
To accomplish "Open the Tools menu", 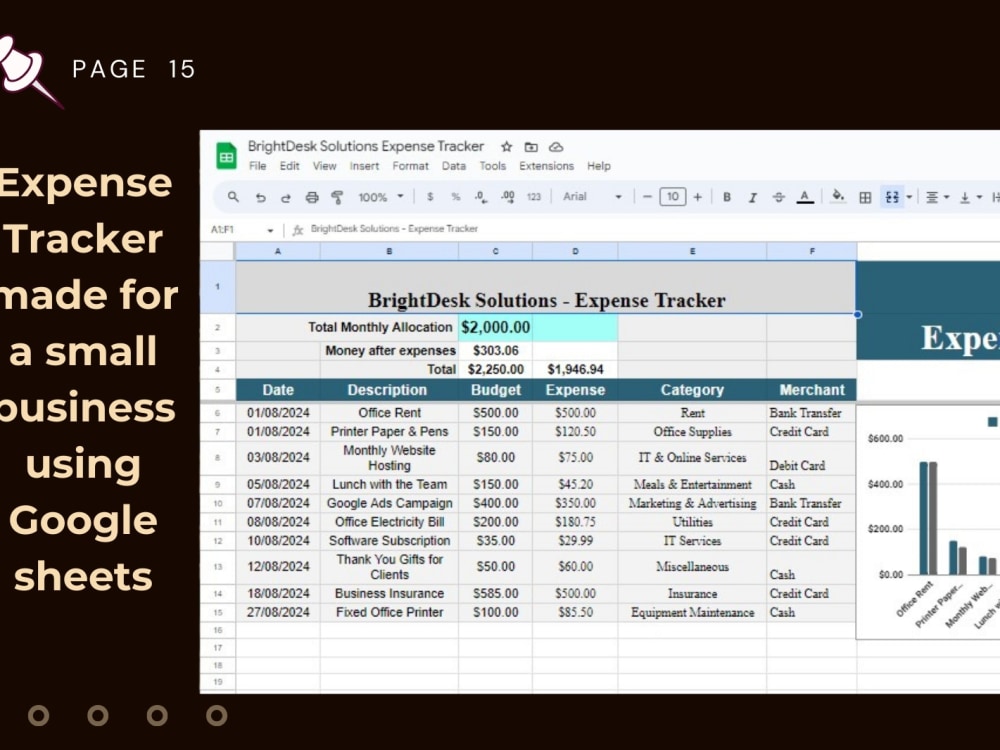I will [x=492, y=166].
